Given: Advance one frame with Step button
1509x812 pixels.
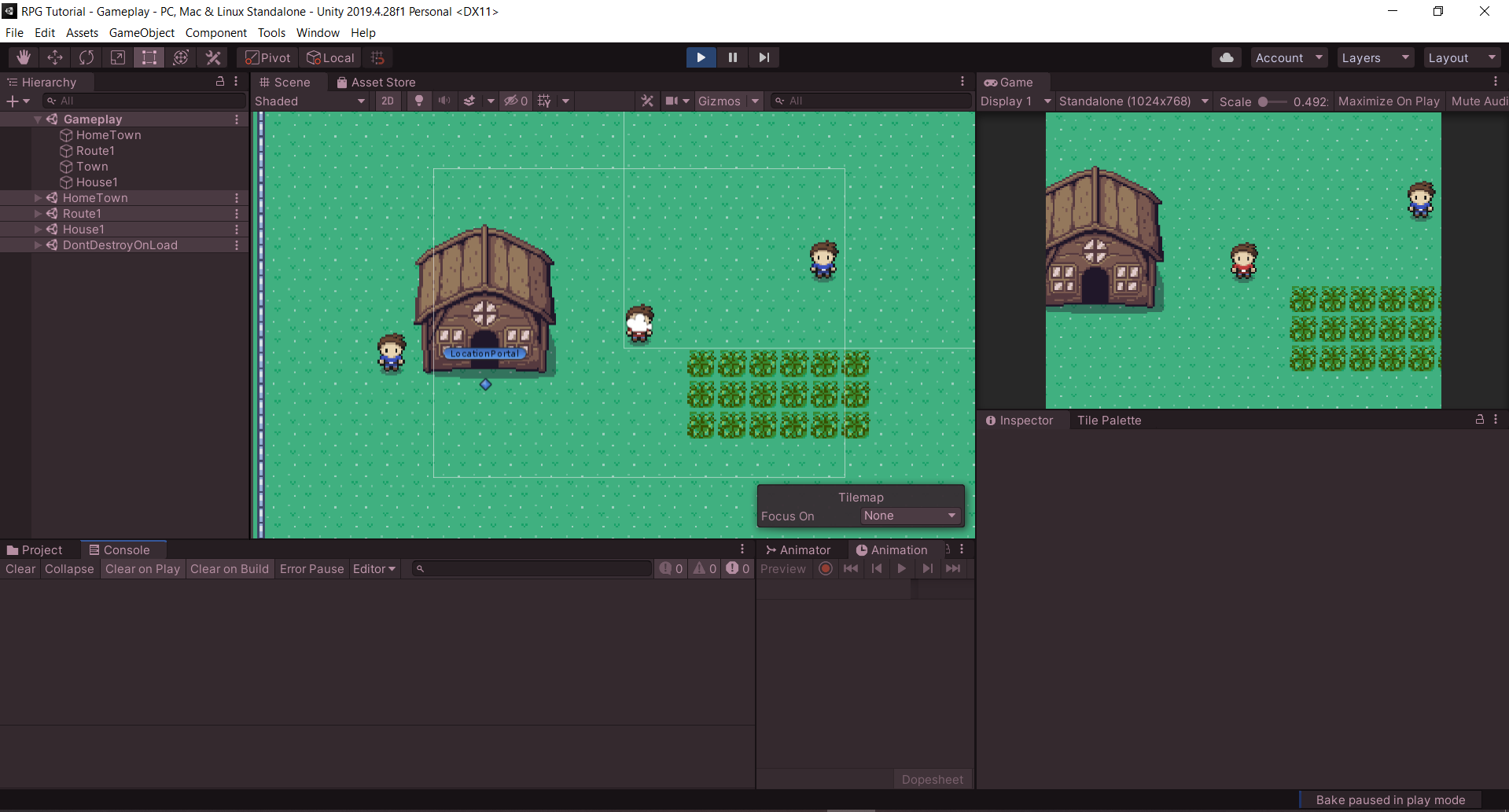Looking at the screenshot, I should point(764,57).
